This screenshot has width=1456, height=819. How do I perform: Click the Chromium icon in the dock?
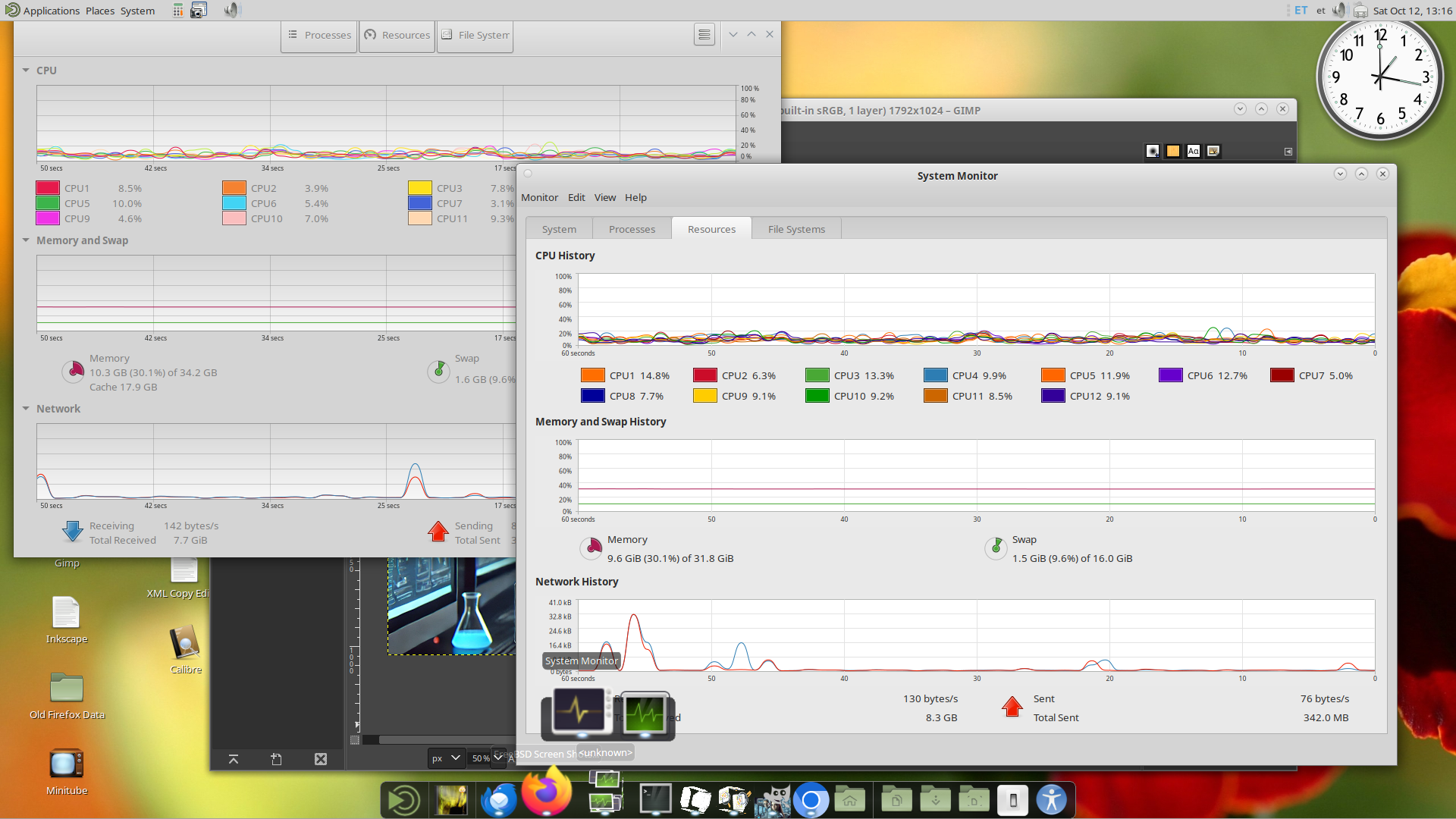pos(811,800)
